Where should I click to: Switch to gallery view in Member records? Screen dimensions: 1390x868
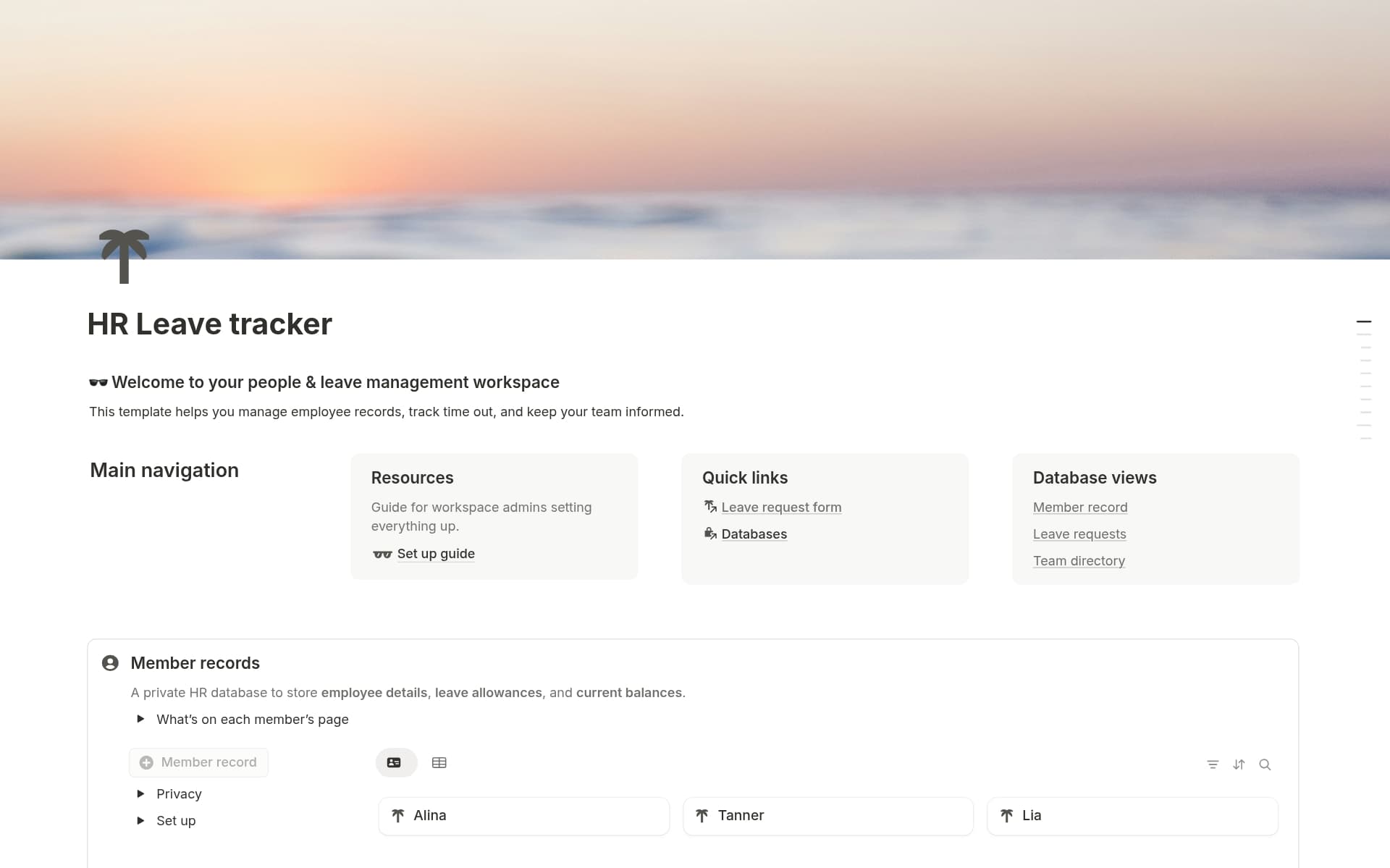click(x=395, y=762)
